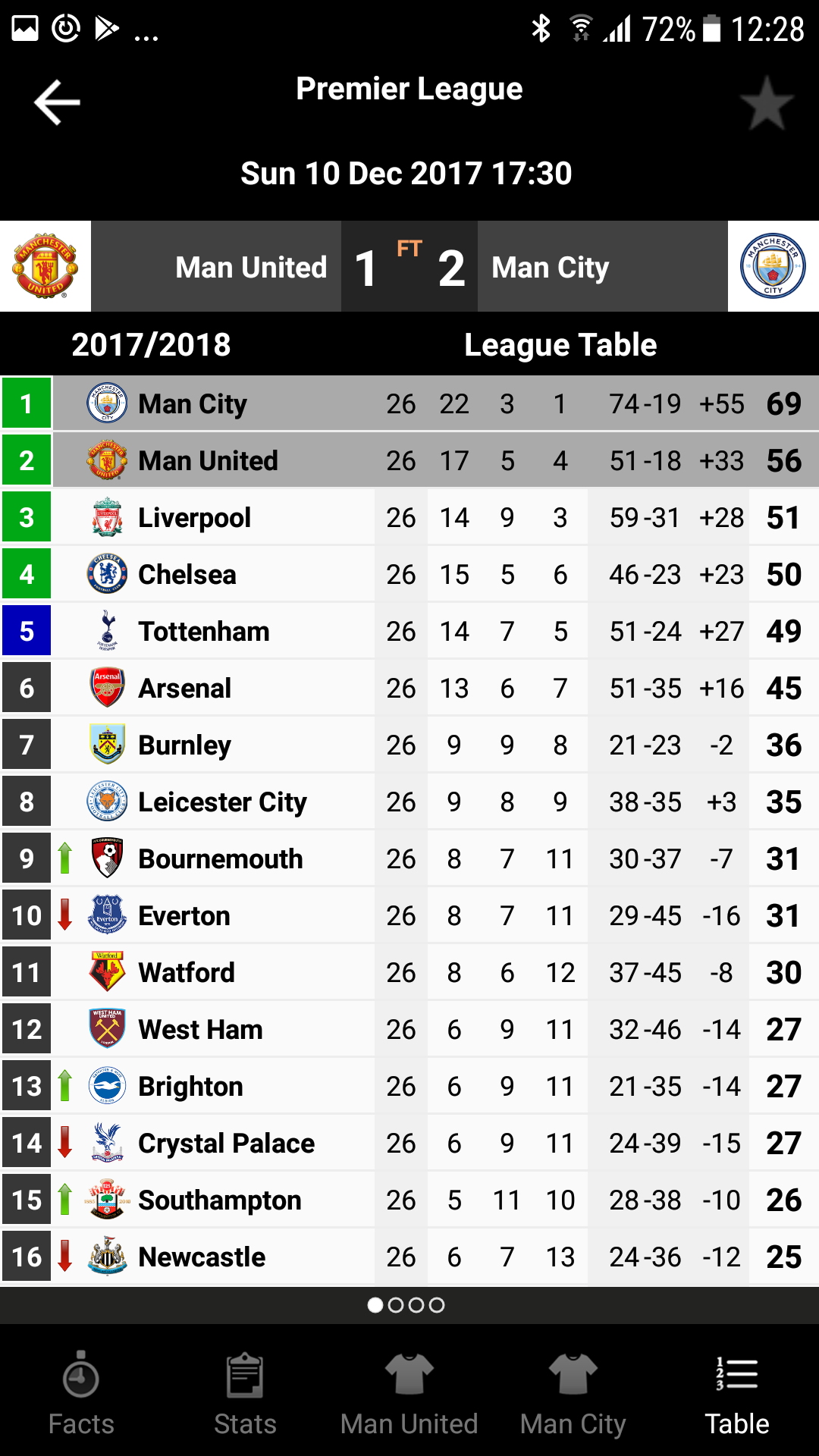Tap the fourth page indicator dot
Viewport: 819px width, 1456px height.
437,1305
